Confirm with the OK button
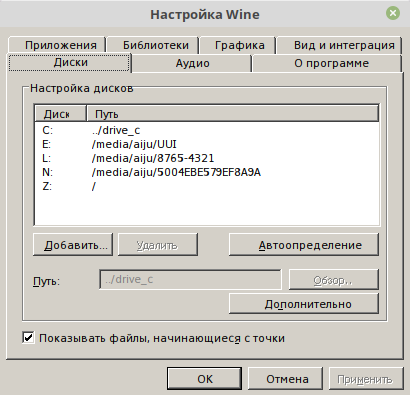Viewport: 410px width, 395px height. click(204, 379)
